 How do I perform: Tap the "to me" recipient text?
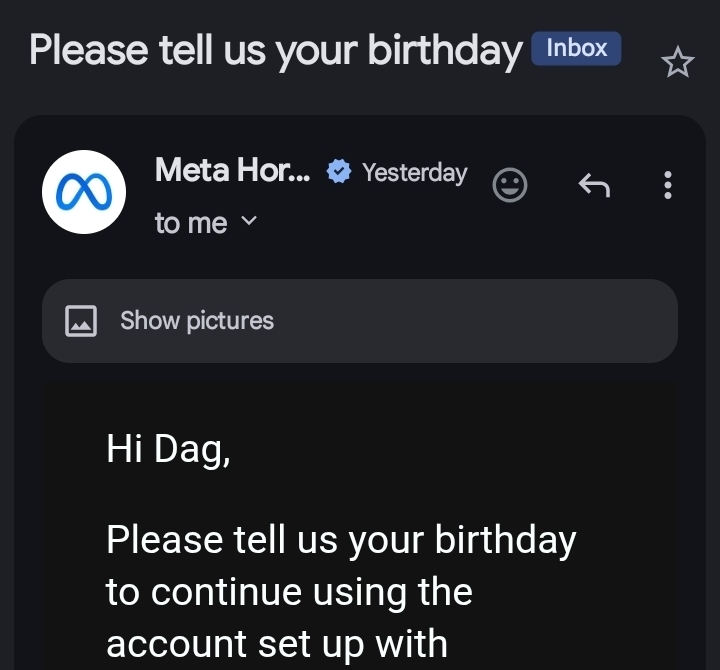(x=190, y=223)
